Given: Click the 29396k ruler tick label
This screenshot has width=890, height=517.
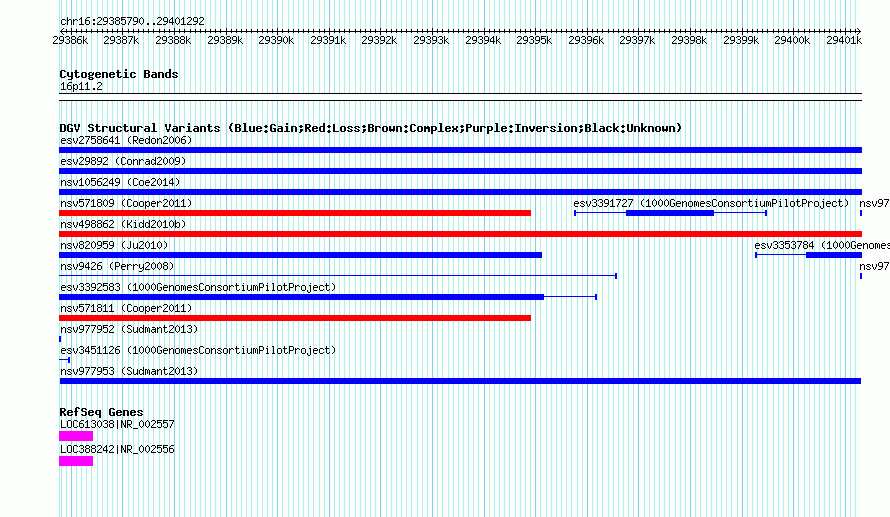Looking at the screenshot, I should click(586, 40).
